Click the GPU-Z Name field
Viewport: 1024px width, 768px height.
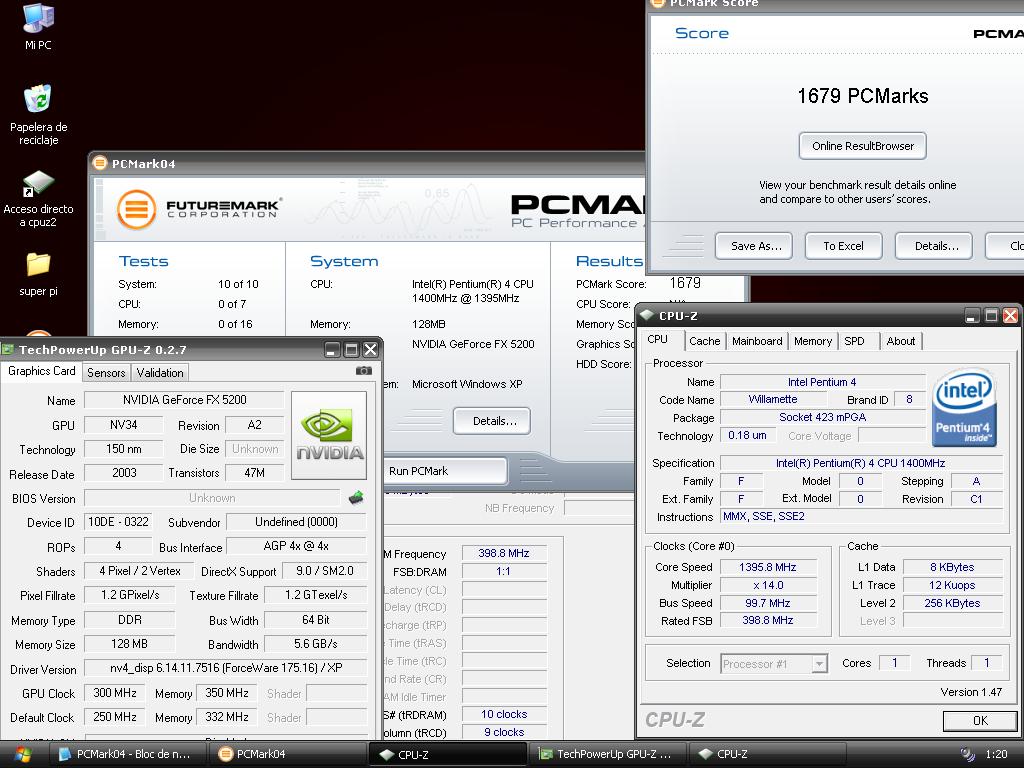tap(184, 400)
